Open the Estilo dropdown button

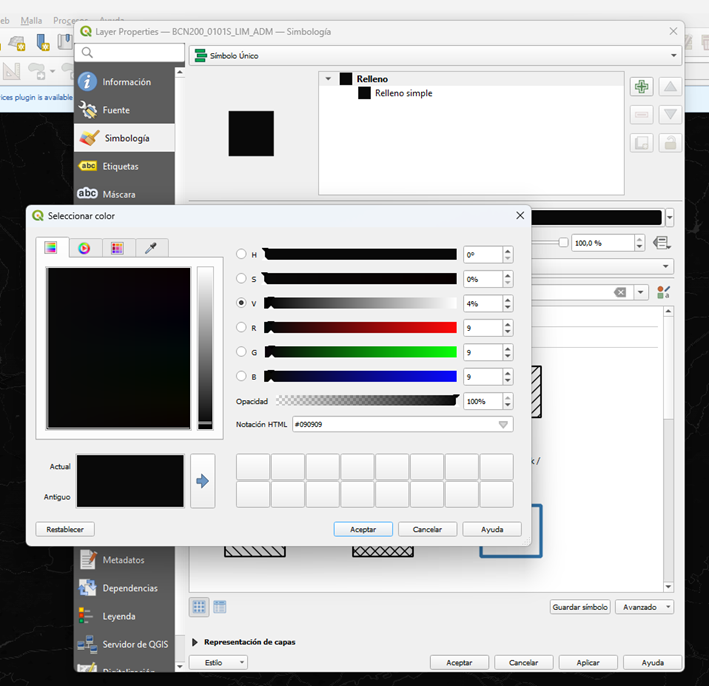point(218,662)
